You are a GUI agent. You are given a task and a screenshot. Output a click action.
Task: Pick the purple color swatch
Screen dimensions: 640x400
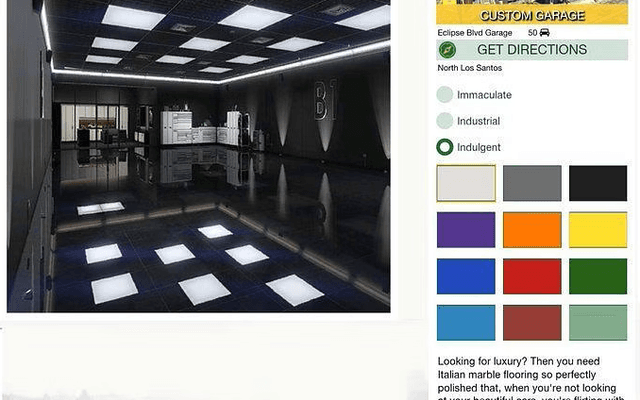[x=466, y=230]
